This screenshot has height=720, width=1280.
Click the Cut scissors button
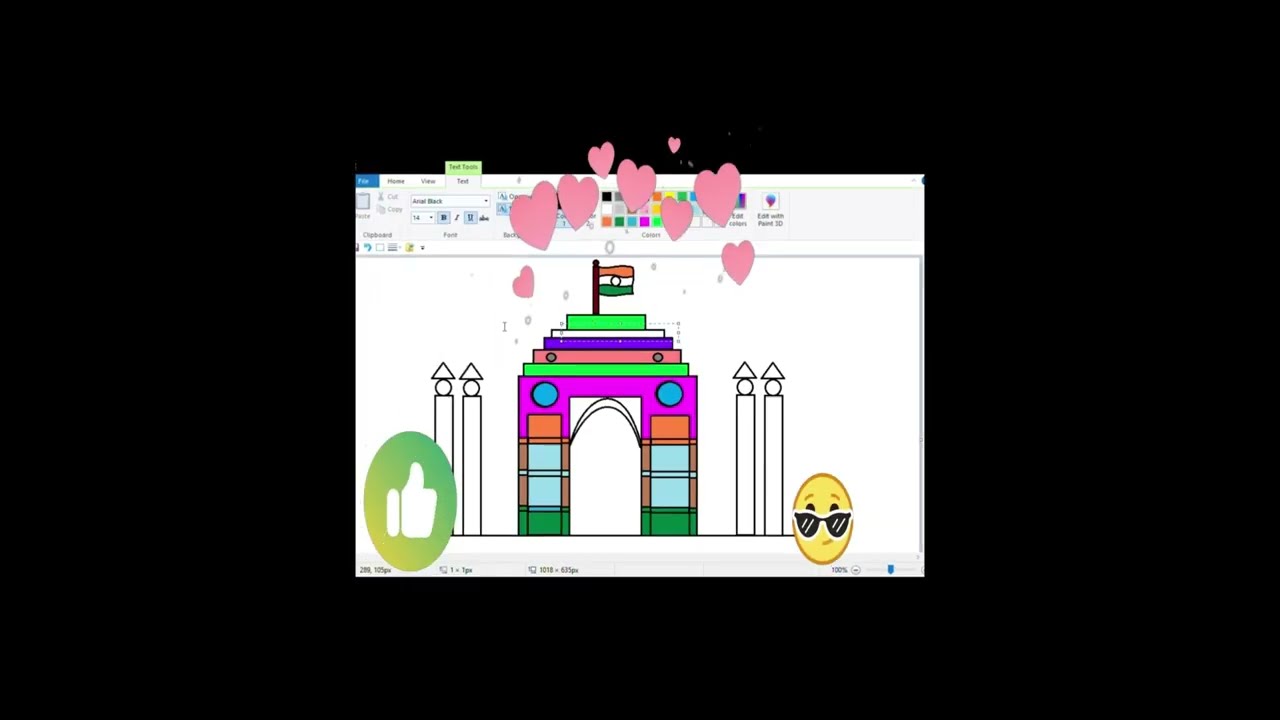[x=387, y=197]
